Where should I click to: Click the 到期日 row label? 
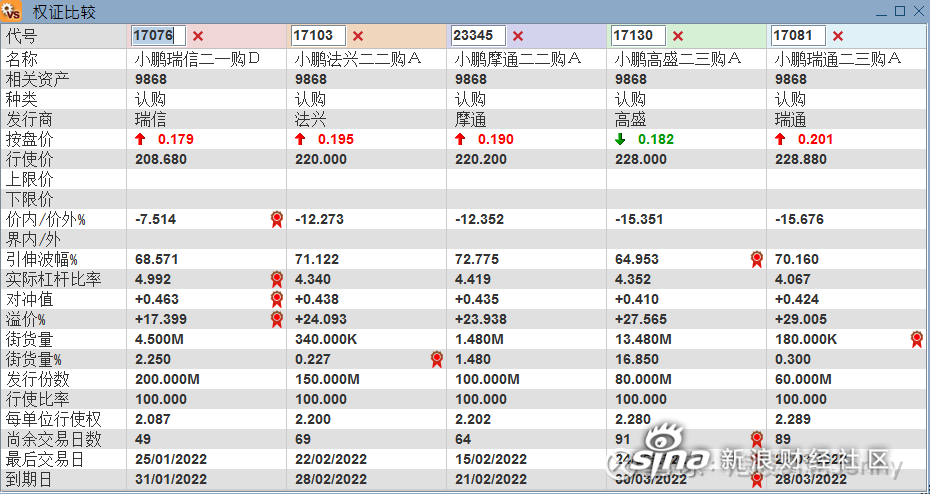point(29,479)
